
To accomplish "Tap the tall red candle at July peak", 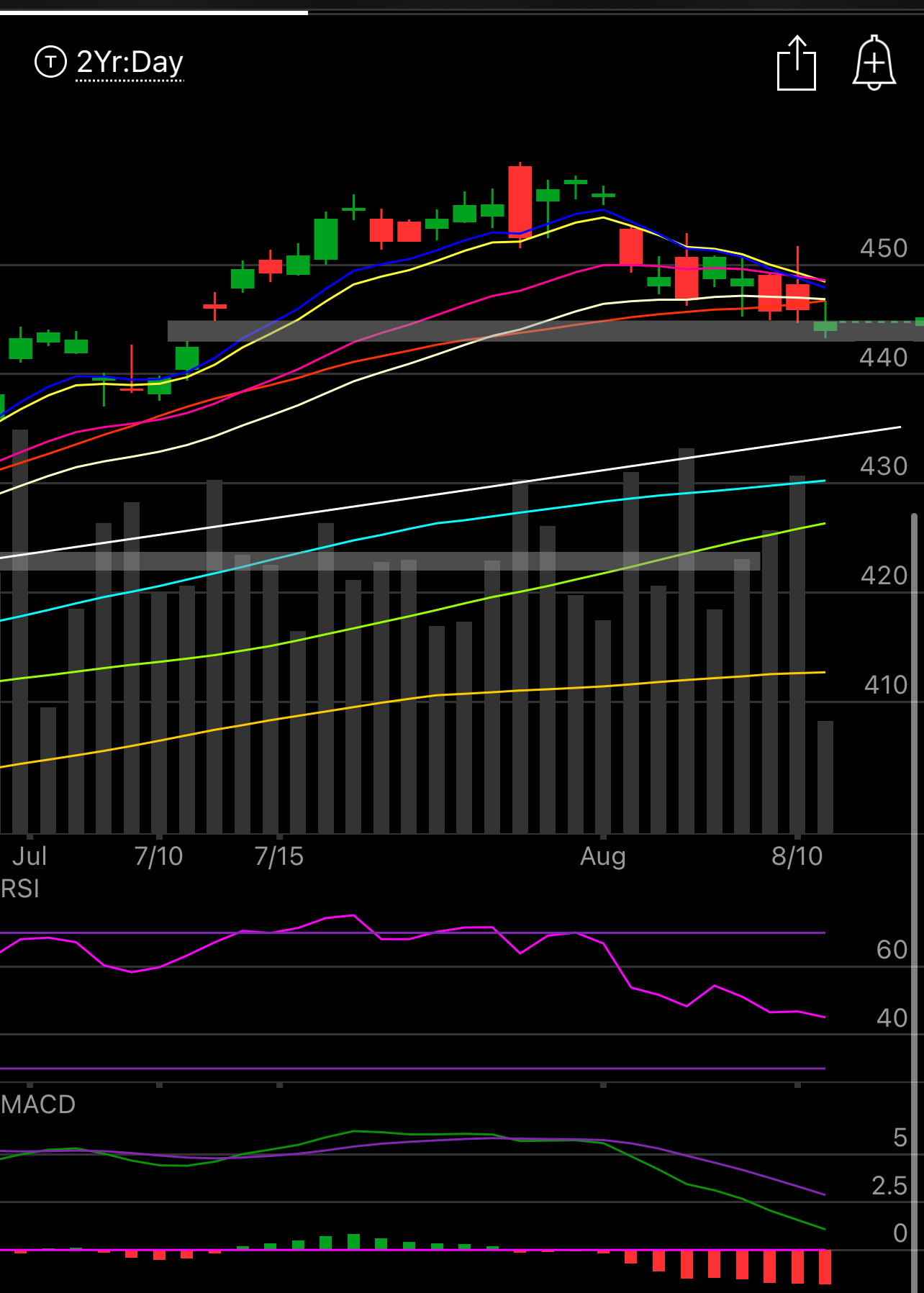I will [520, 202].
